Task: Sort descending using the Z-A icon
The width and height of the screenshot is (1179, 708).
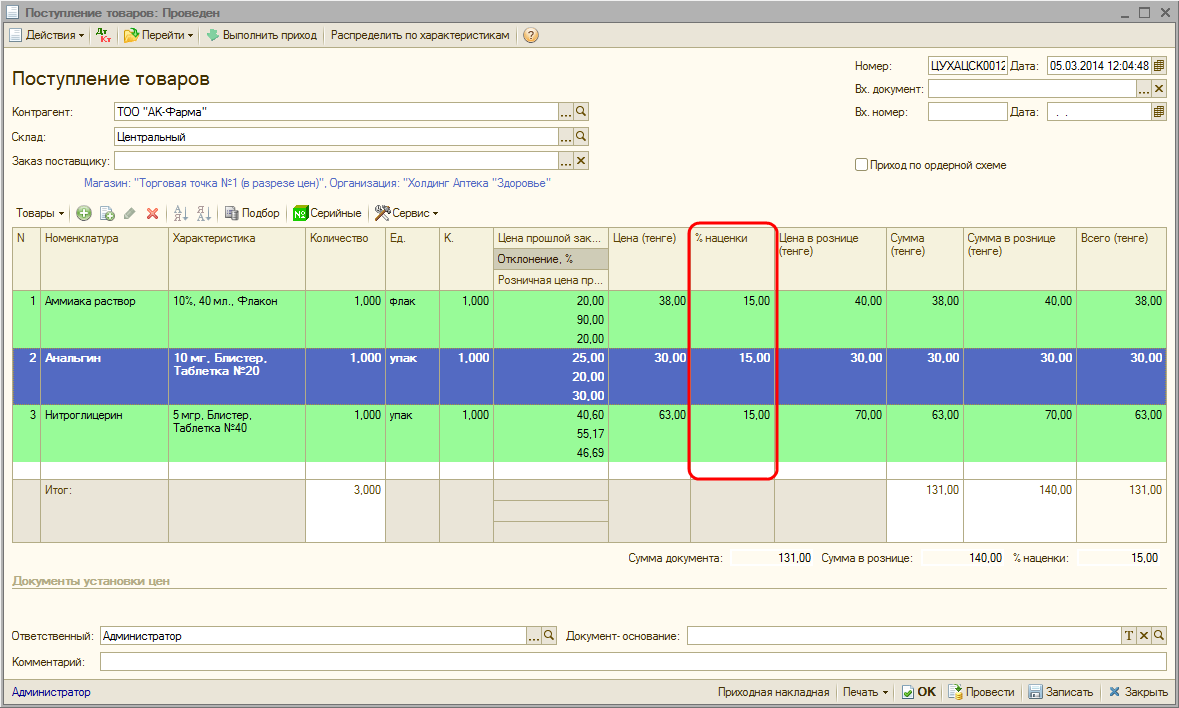Action: (203, 213)
